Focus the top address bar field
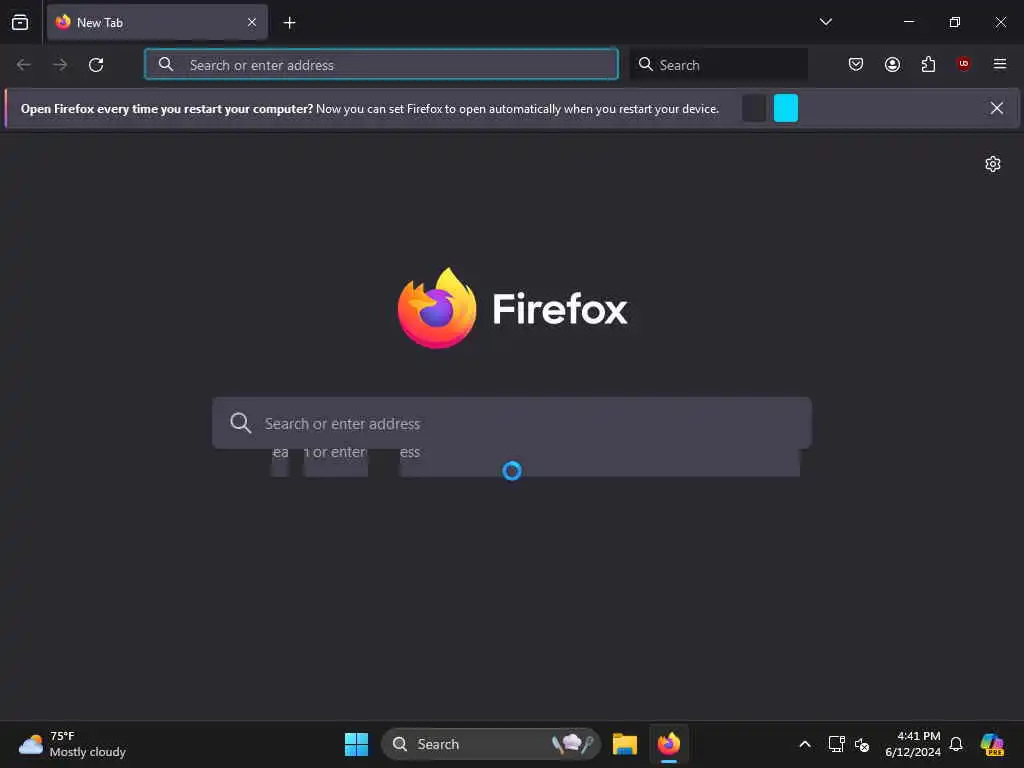 381,64
